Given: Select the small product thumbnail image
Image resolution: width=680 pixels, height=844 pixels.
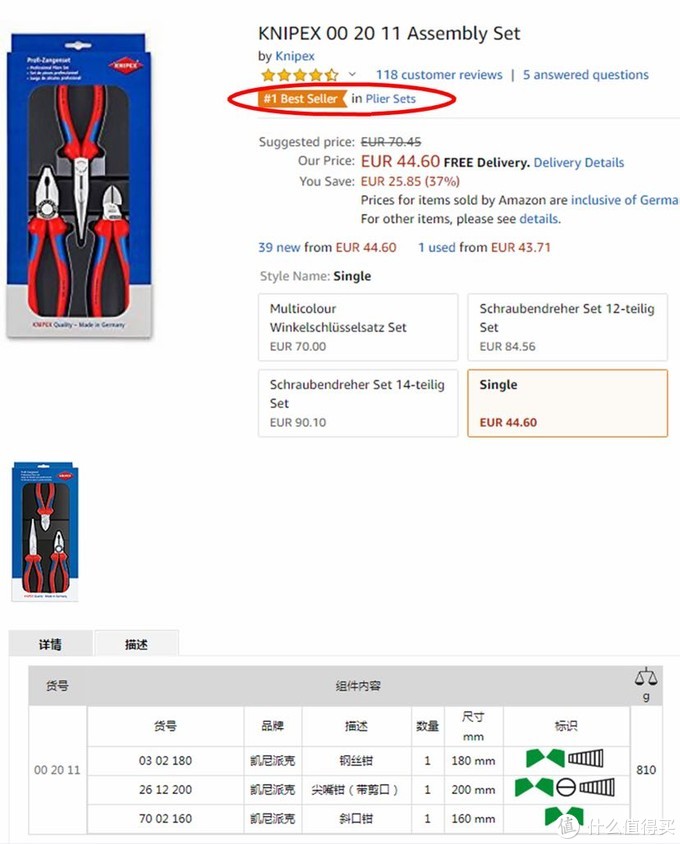Looking at the screenshot, I should coord(45,531).
